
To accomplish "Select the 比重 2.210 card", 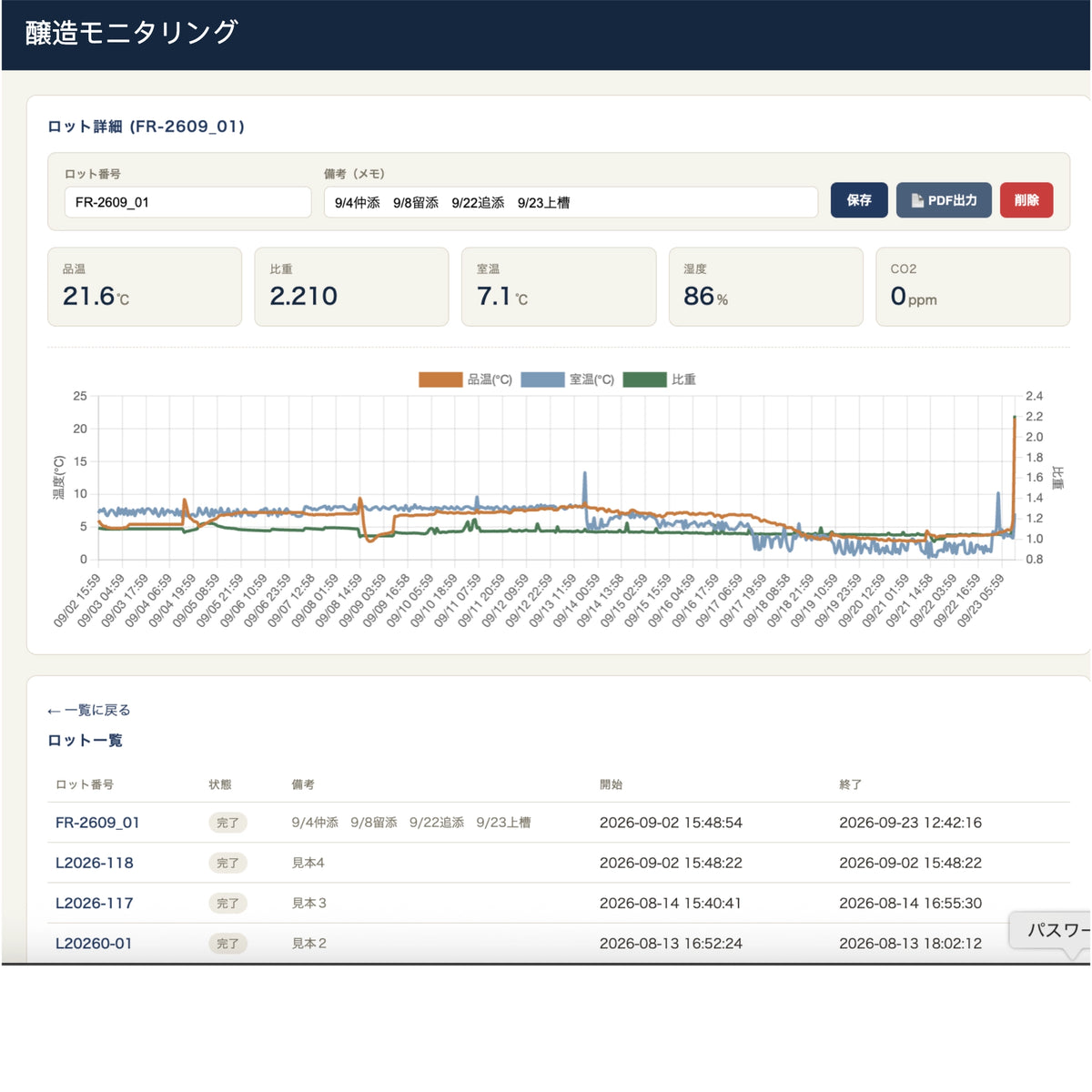I will pos(351,287).
